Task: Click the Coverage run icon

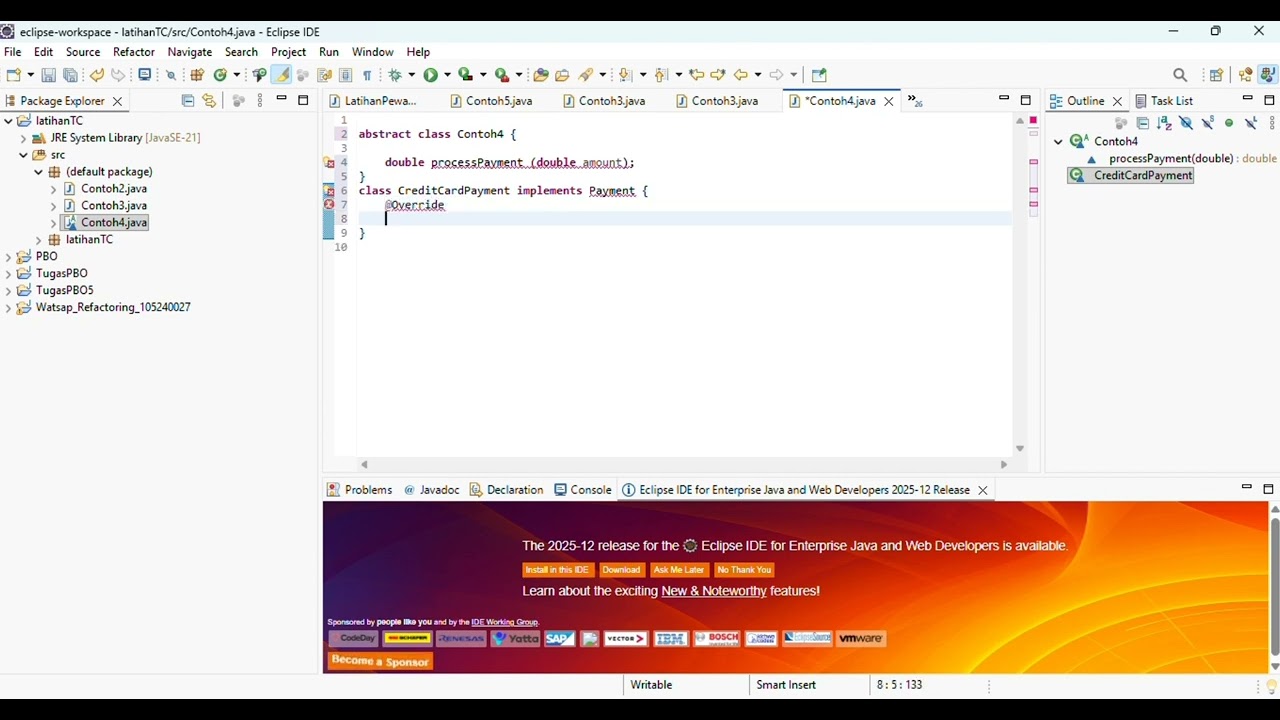Action: 465,75
